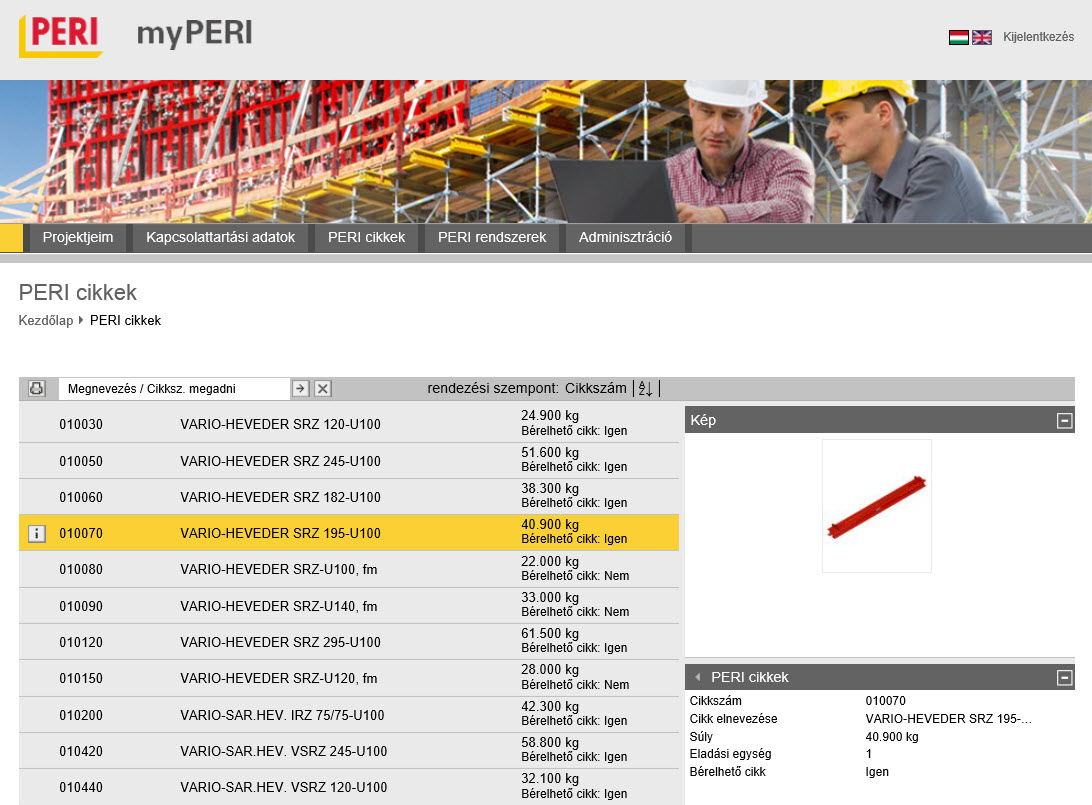Click the print icon in the list toolbar
This screenshot has height=805, width=1092.
click(37, 389)
